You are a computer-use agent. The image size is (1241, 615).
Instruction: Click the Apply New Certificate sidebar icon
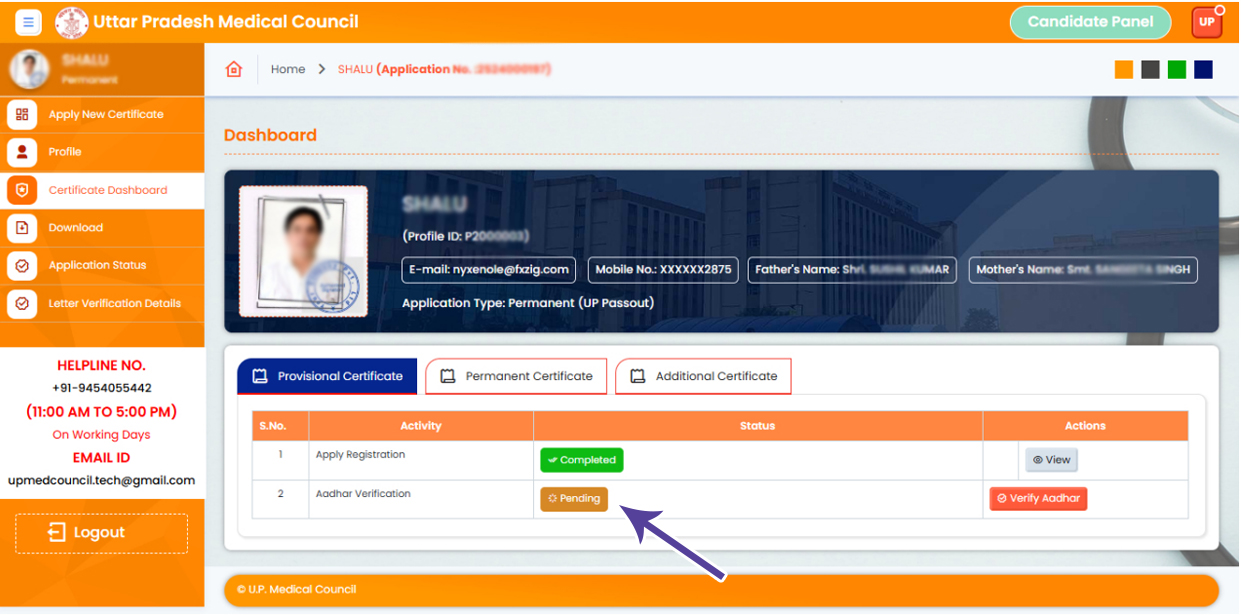(x=22, y=114)
